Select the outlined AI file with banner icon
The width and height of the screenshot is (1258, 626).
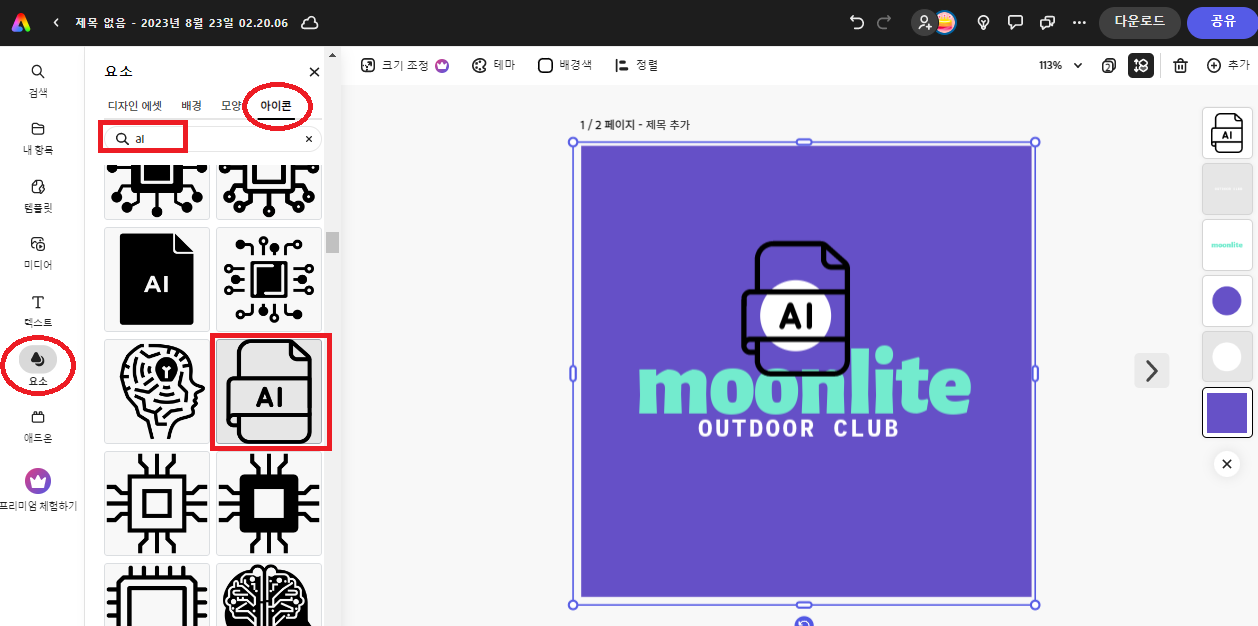click(269, 391)
